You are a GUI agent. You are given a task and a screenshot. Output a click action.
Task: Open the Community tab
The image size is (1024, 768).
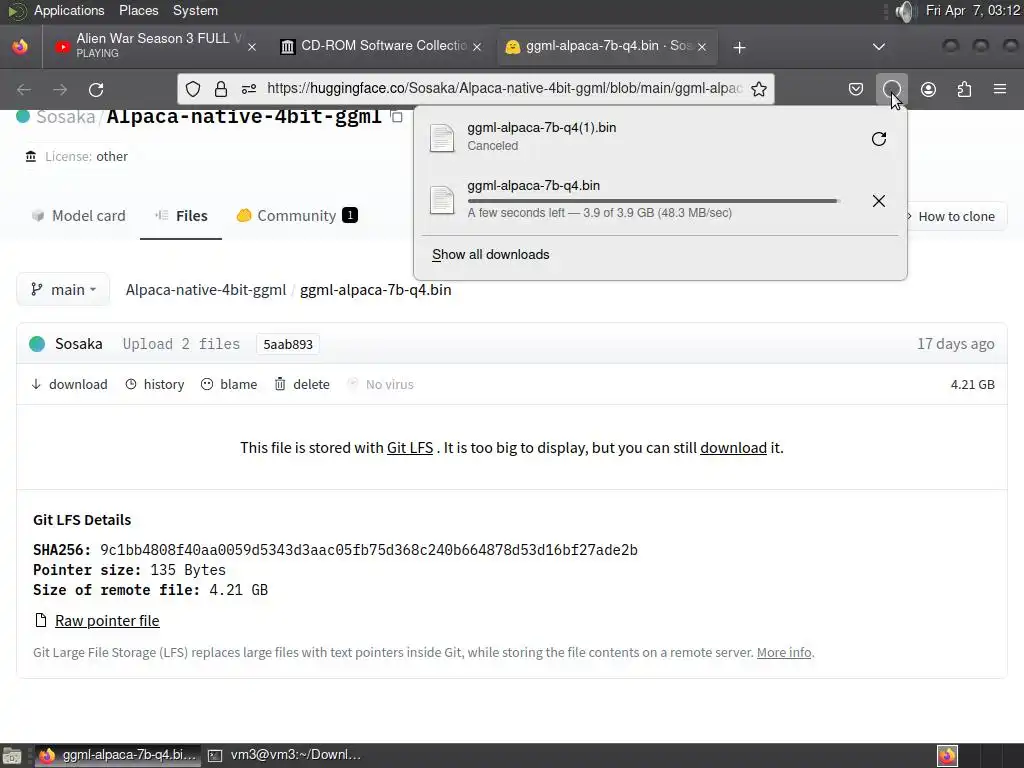coord(296,216)
